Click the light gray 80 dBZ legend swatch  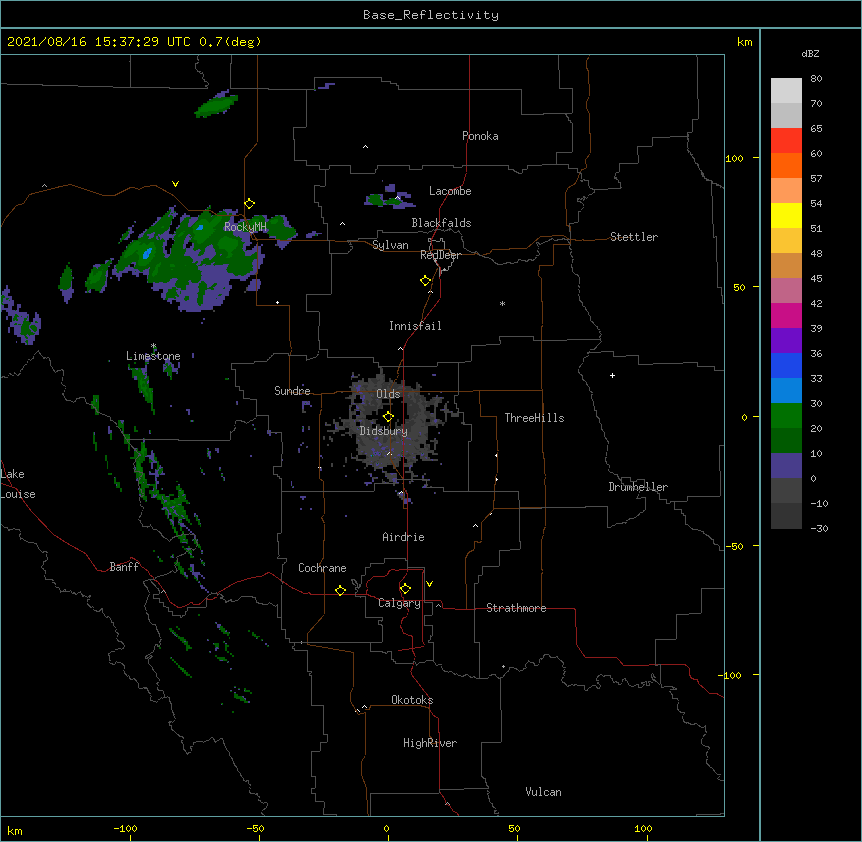[786, 91]
